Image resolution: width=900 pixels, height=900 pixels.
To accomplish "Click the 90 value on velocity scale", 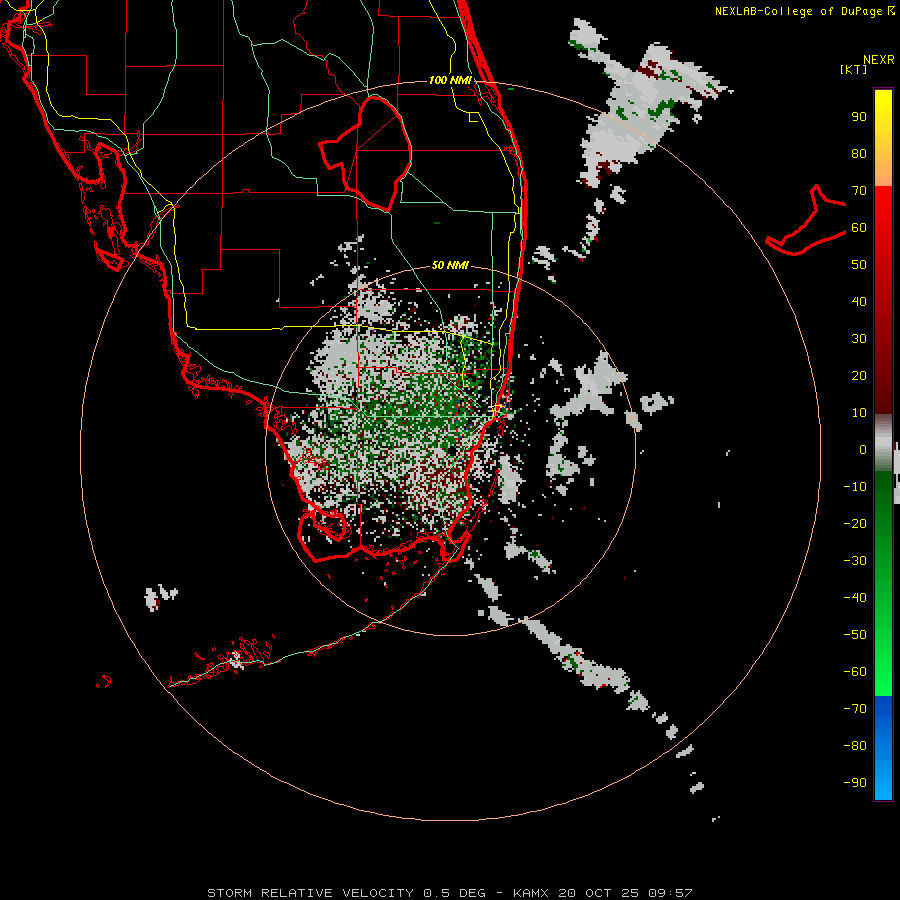I will tap(859, 117).
